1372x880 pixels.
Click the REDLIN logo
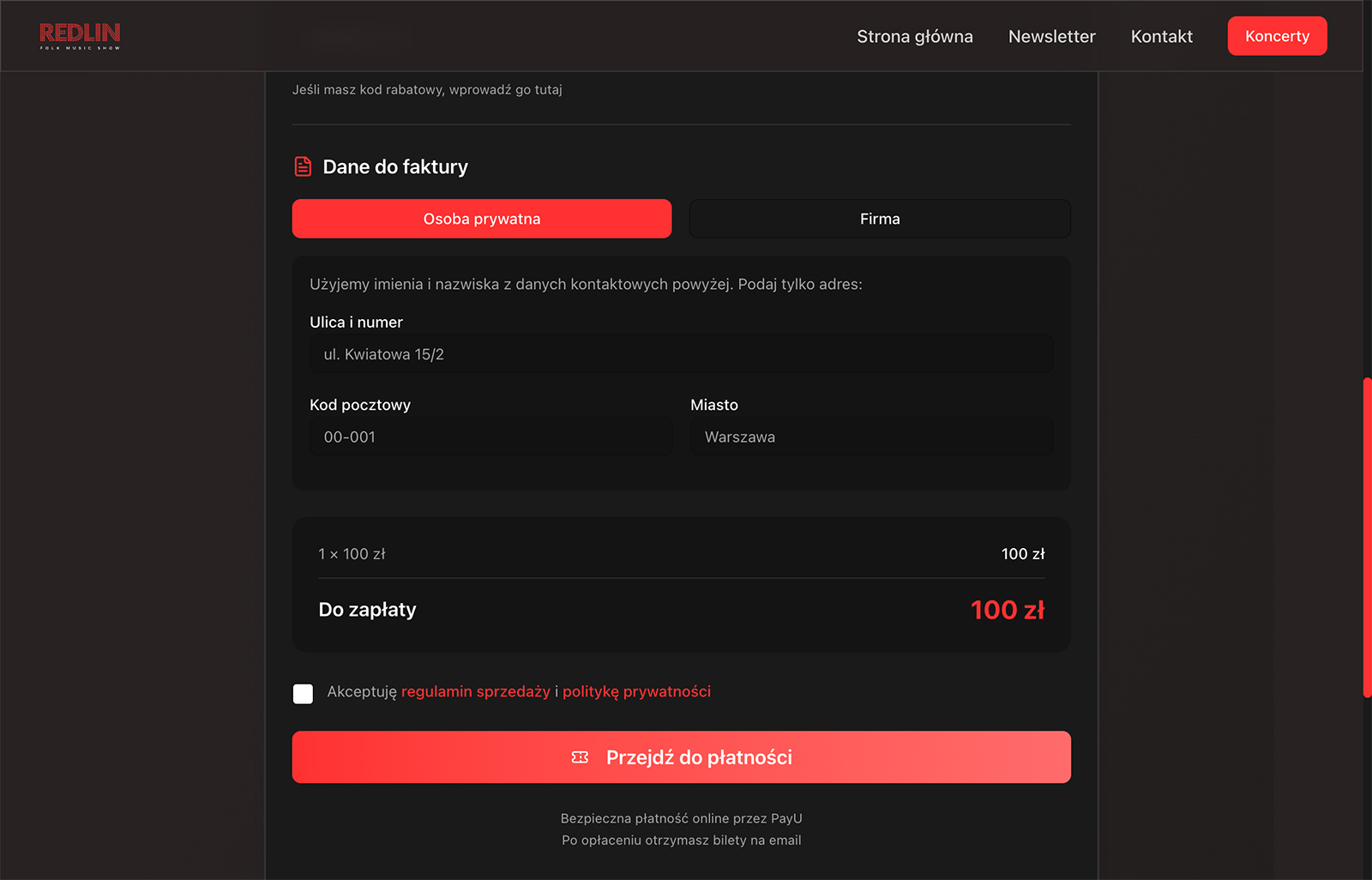(x=80, y=35)
